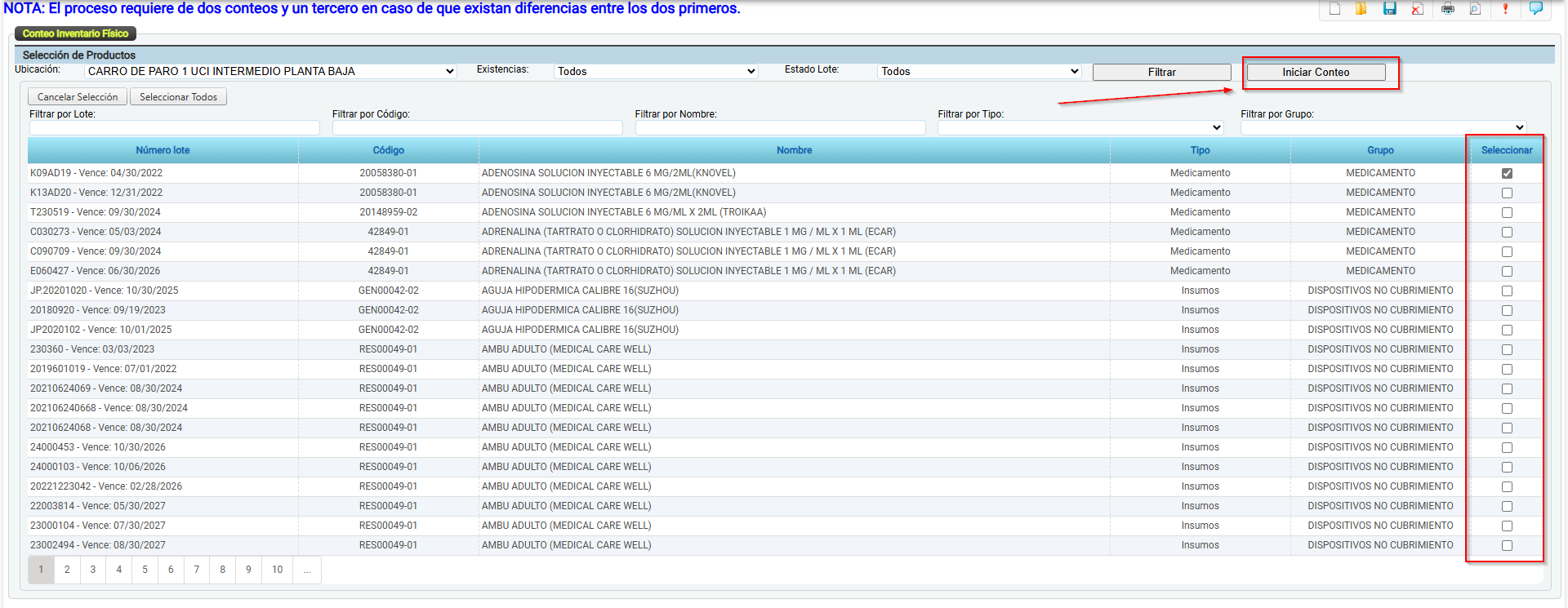Click the printer icon
The height and width of the screenshot is (608, 1568).
coord(1448,9)
